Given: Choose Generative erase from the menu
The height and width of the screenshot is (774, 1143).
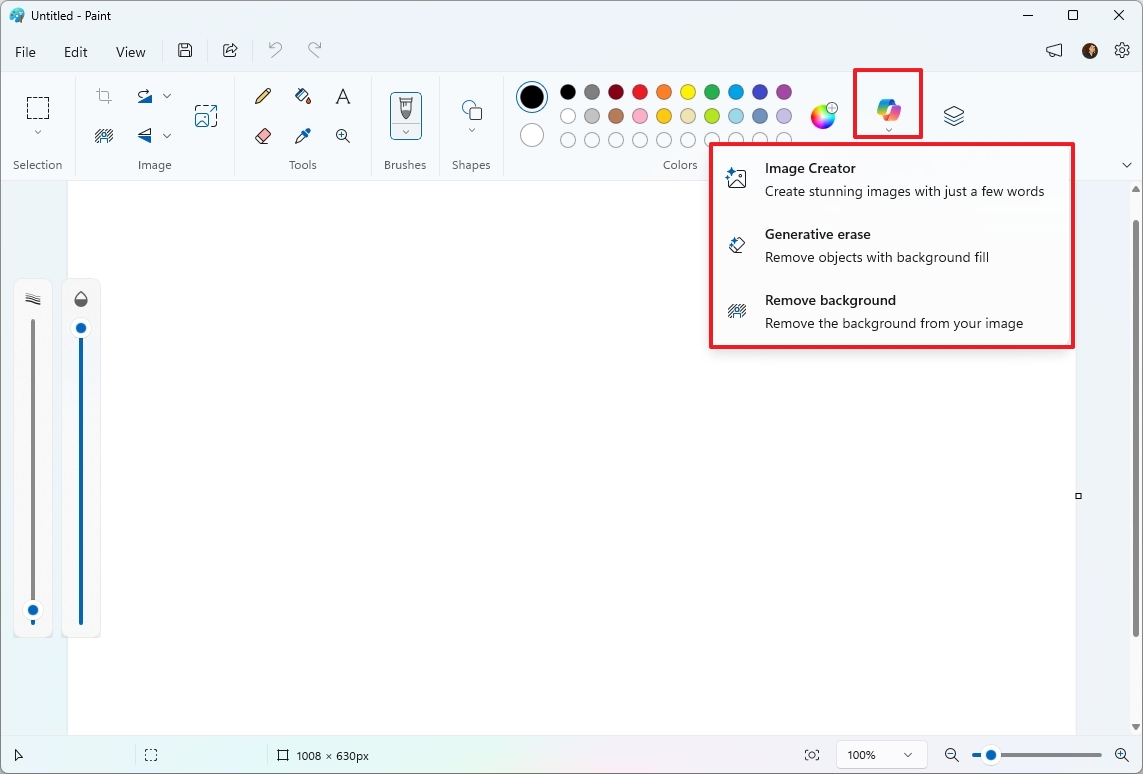Looking at the screenshot, I should tap(892, 246).
